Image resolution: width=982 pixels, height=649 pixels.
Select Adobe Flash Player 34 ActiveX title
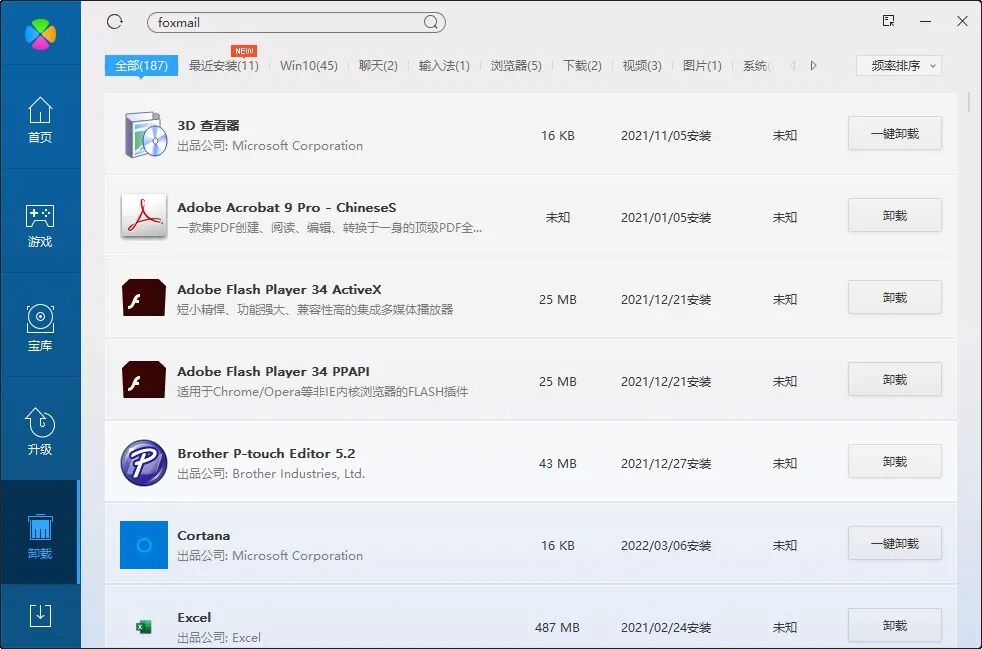pyautogui.click(x=279, y=289)
